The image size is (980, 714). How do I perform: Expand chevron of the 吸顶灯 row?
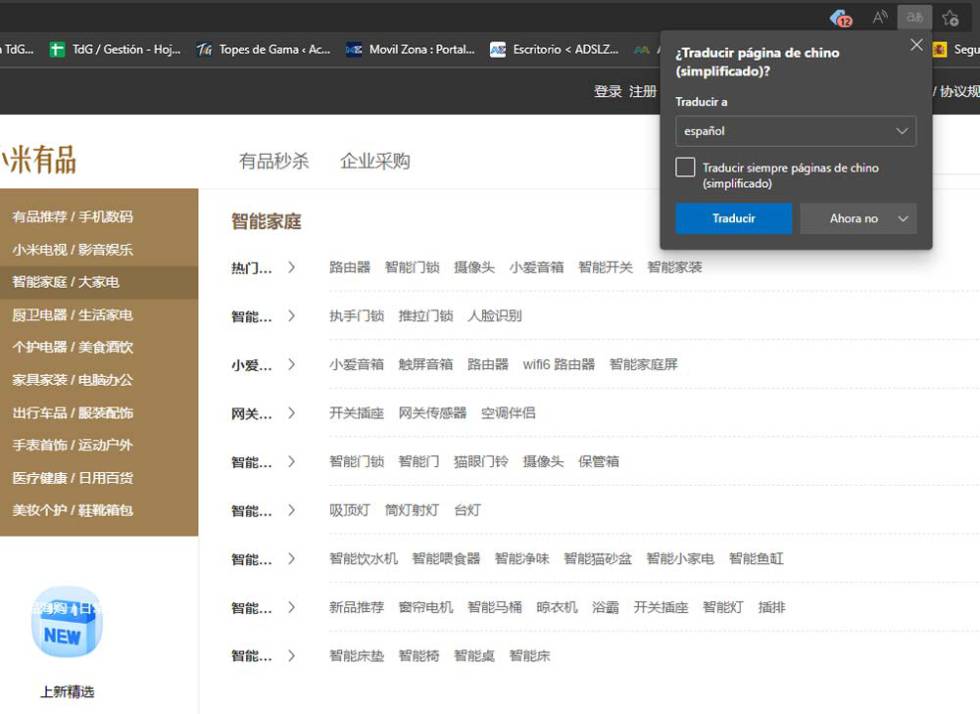(x=291, y=510)
